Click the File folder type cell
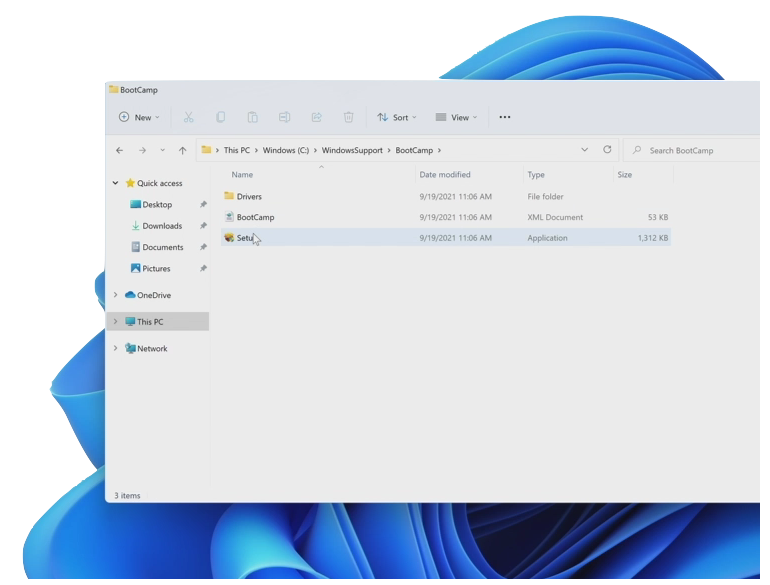770x585 pixels. [x=545, y=196]
